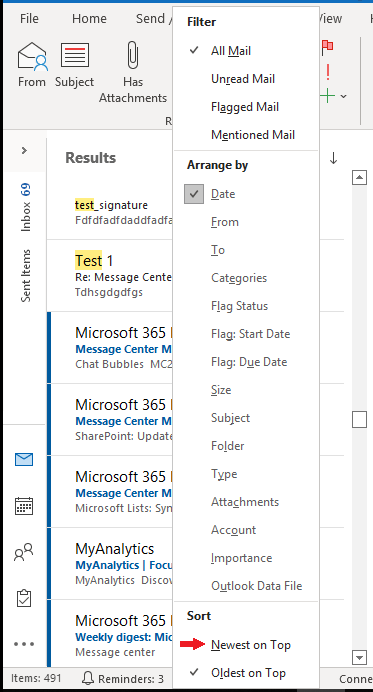Click the results scrollbar down arrow
This screenshot has width=373, height=692.
[360, 658]
